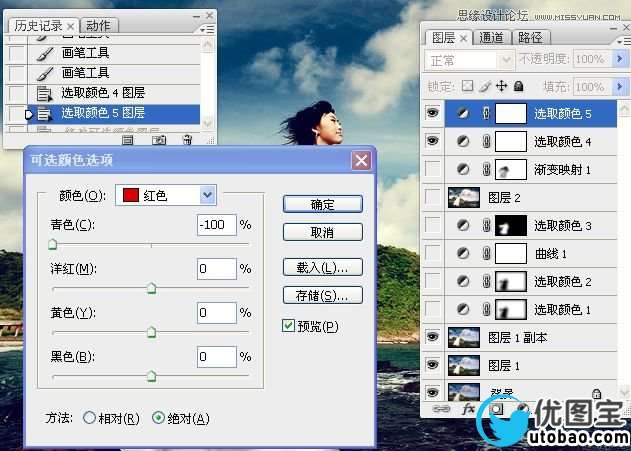Click mask link chain icon of 选取颜色 4

tap(486, 141)
